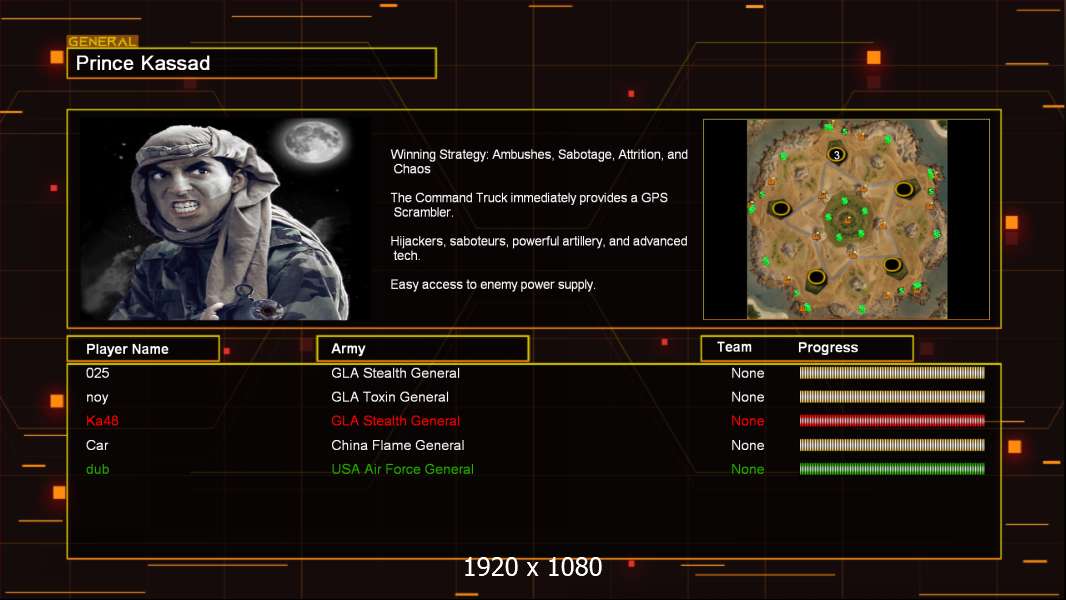Click the green Team value None for dub
This screenshot has width=1066, height=600.
tap(747, 469)
